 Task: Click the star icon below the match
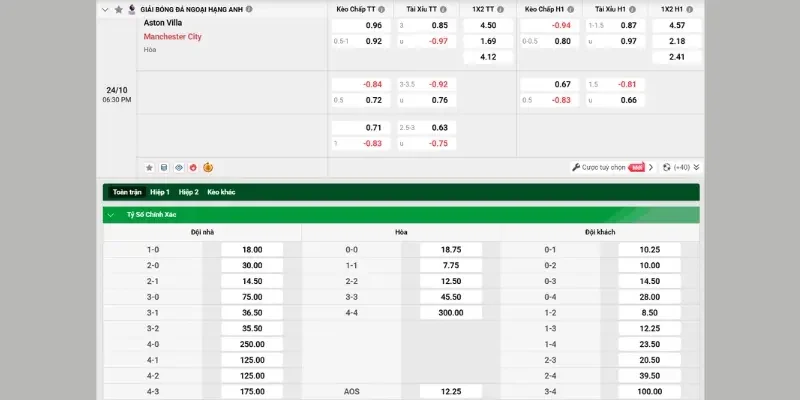point(149,167)
